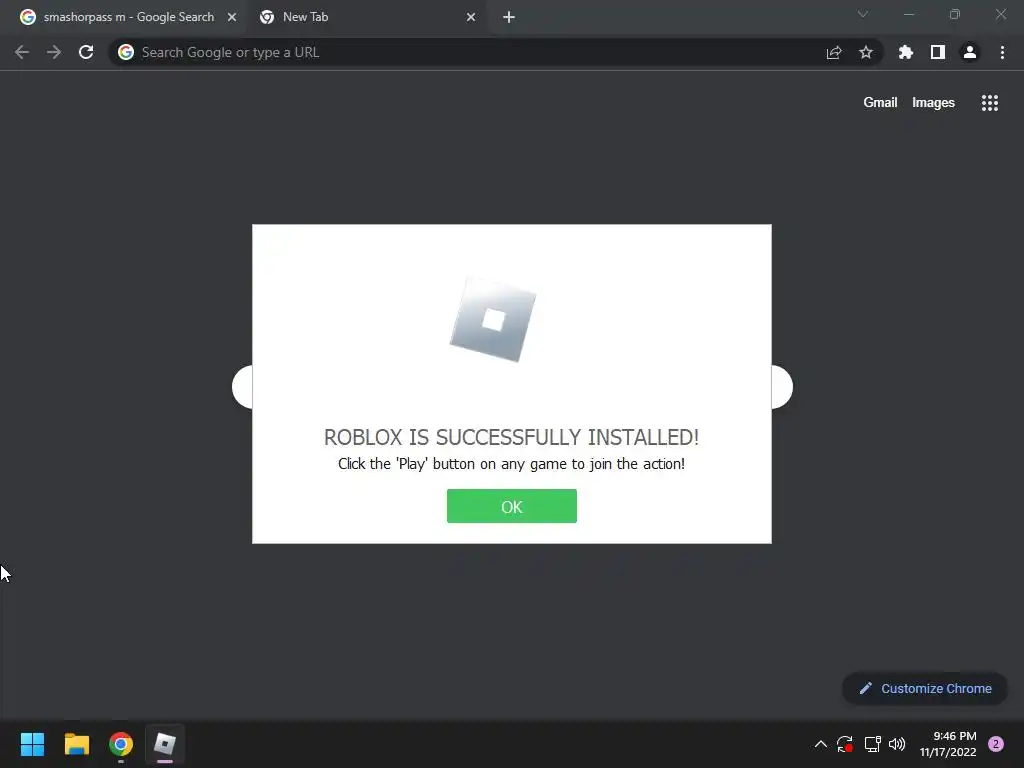Open the Chrome three-dot menu

[x=1002, y=52]
